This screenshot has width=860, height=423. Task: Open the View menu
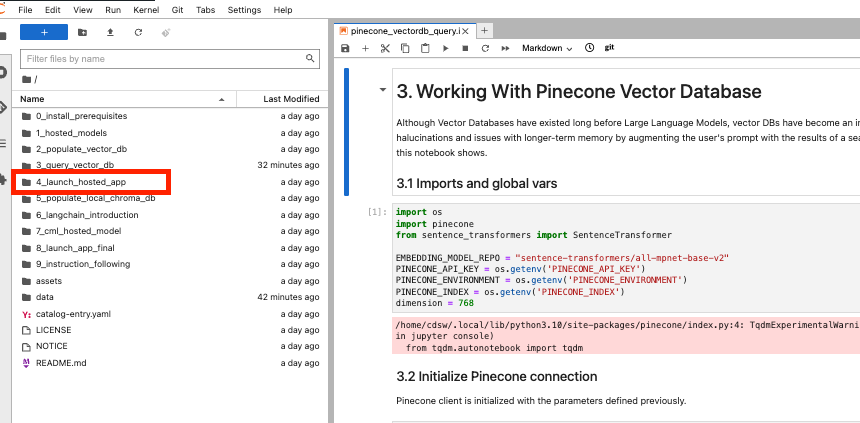click(83, 10)
